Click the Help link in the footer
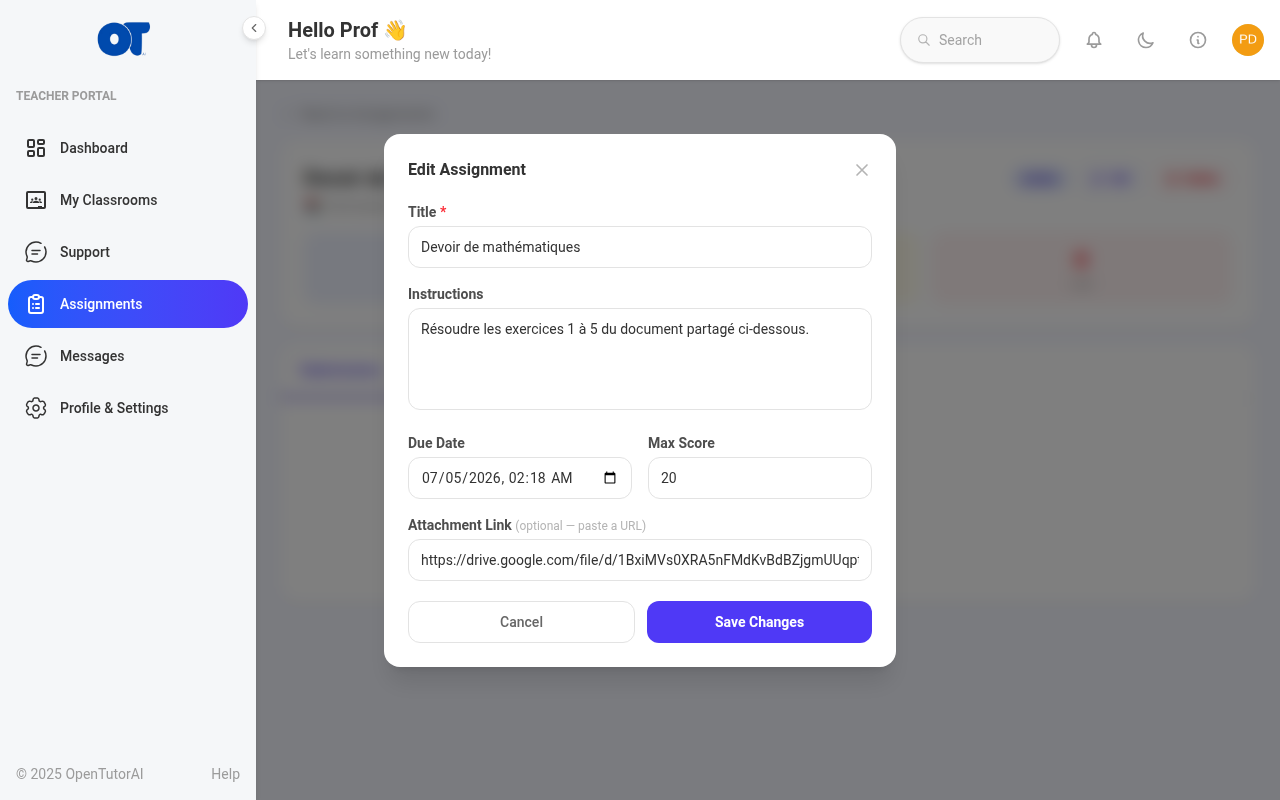The height and width of the screenshot is (800, 1280). [225, 774]
